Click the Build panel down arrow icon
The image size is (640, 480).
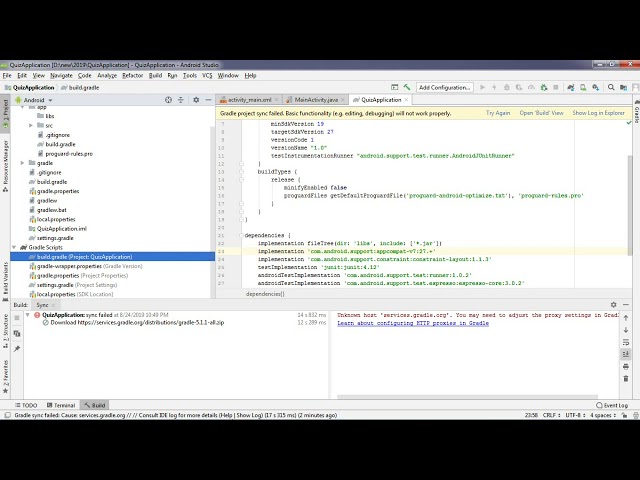click(x=626, y=330)
